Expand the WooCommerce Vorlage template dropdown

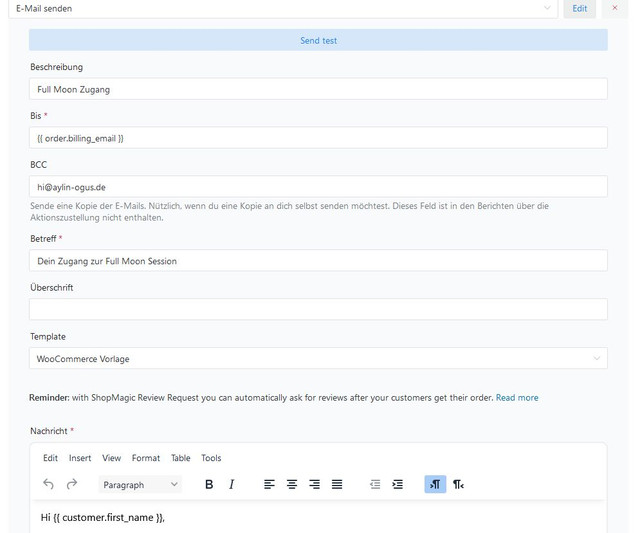(x=318, y=358)
